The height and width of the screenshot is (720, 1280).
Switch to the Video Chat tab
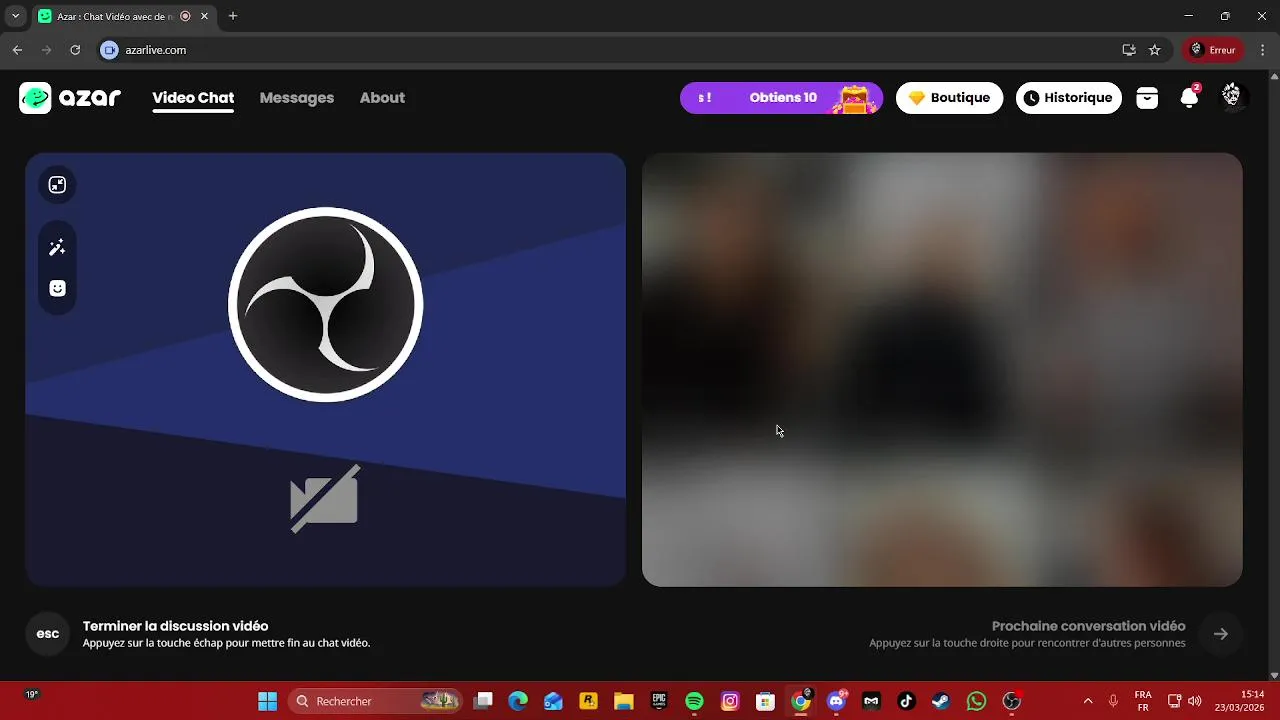tap(193, 98)
